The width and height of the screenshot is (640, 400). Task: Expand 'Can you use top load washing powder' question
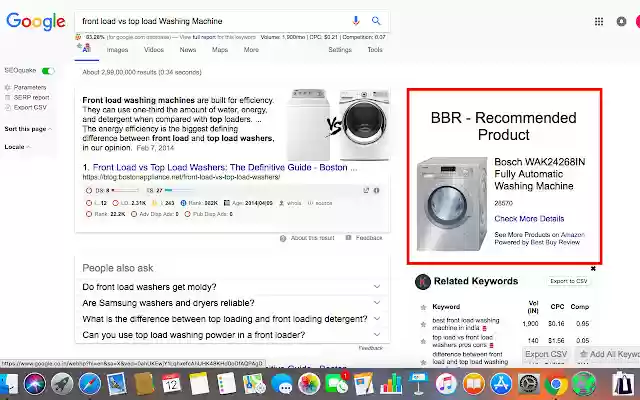click(x=232, y=335)
